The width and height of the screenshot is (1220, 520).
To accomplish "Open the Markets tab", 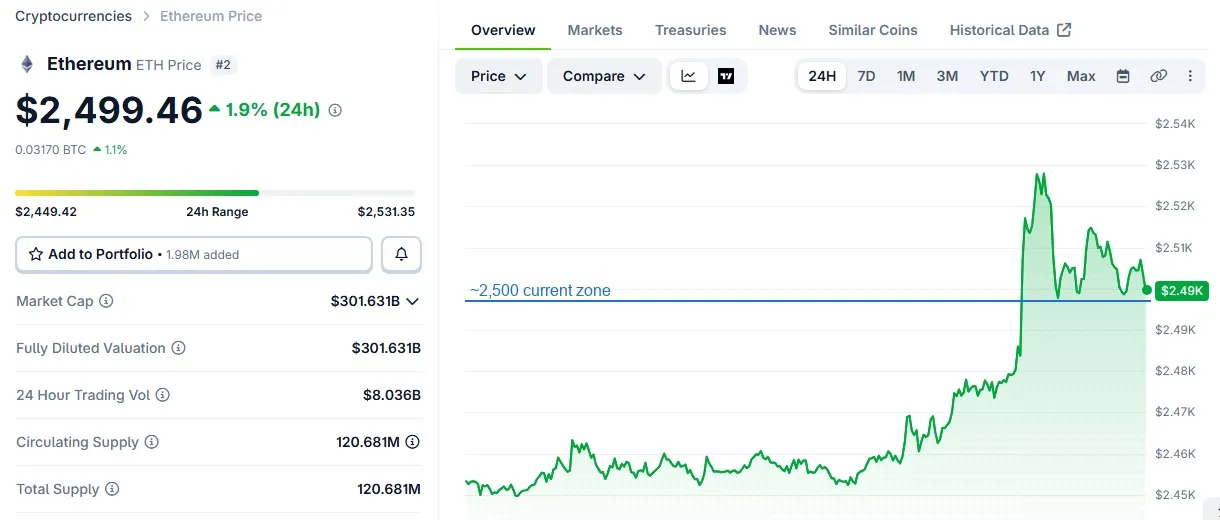I will coord(595,30).
